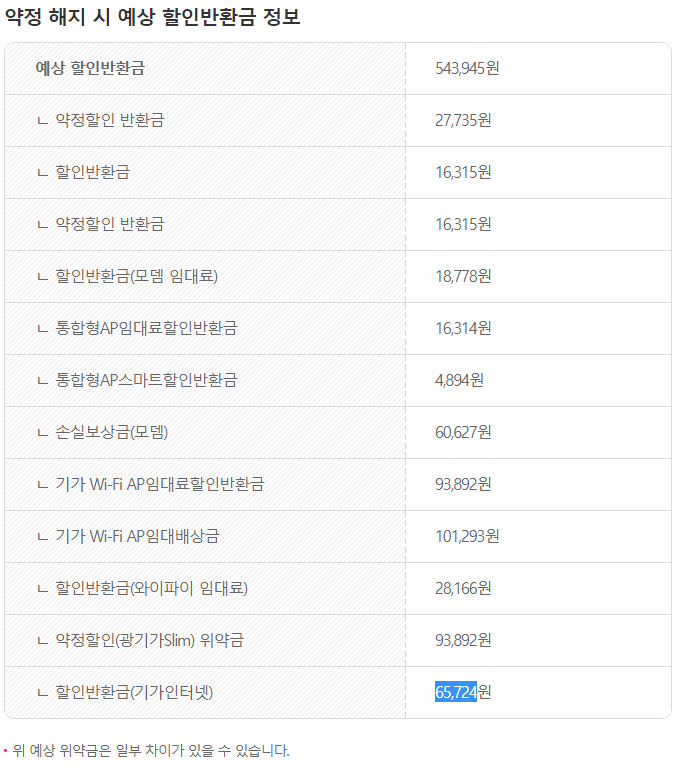
Task: Click the 18,778원 amount
Action: tap(463, 276)
